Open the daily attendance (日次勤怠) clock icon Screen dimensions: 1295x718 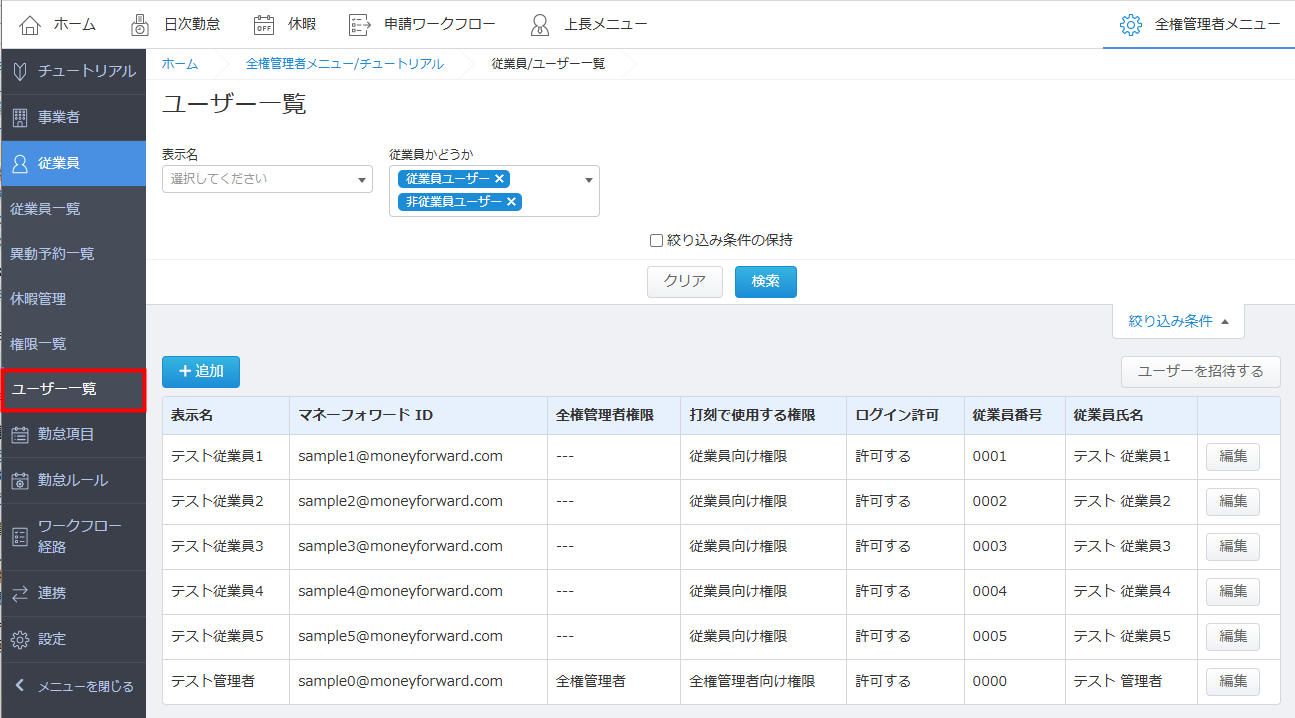click(x=141, y=24)
